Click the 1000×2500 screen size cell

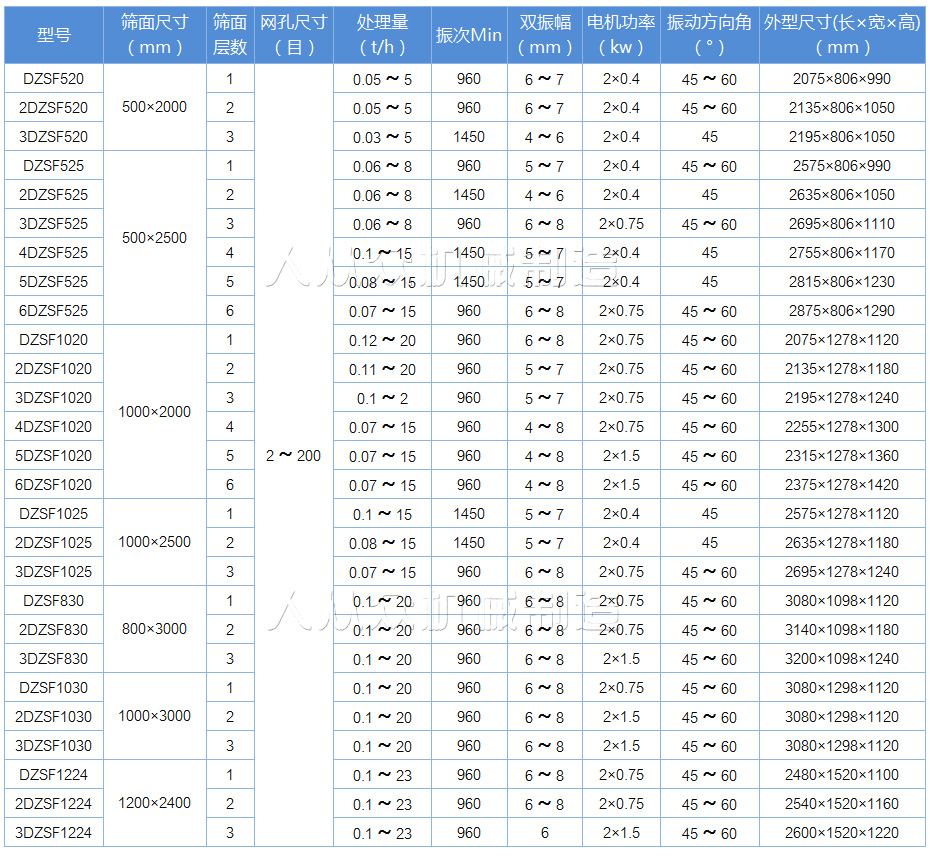click(155, 542)
